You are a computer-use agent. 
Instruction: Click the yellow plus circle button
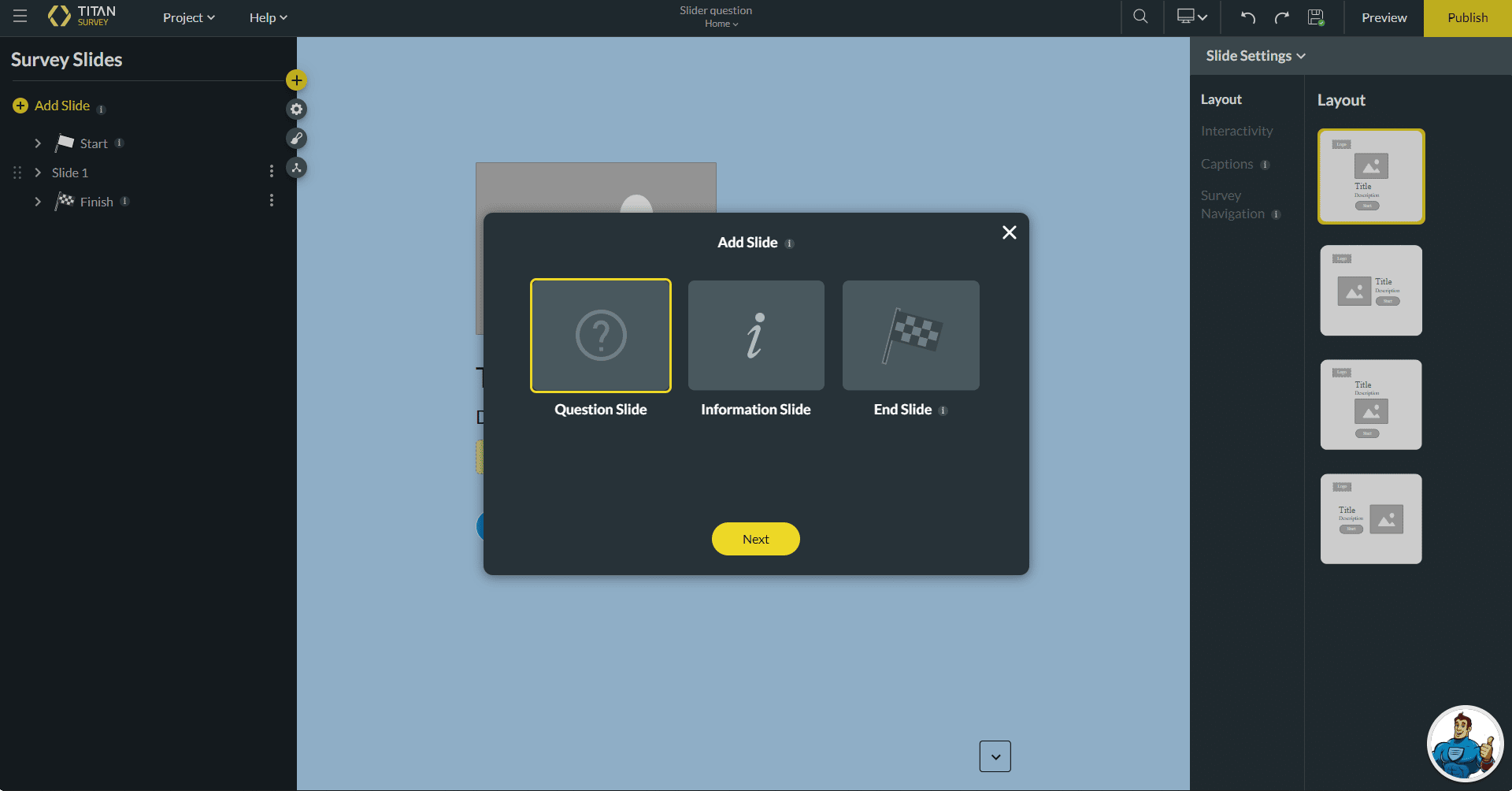coord(296,80)
